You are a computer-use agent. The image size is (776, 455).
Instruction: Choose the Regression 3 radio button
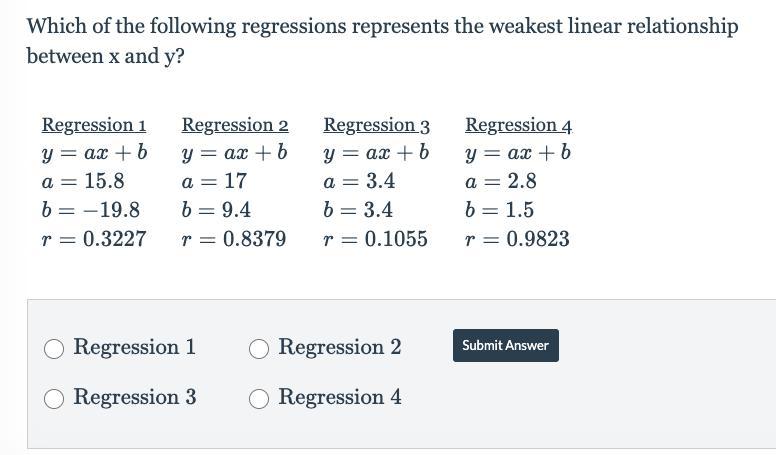(55, 398)
